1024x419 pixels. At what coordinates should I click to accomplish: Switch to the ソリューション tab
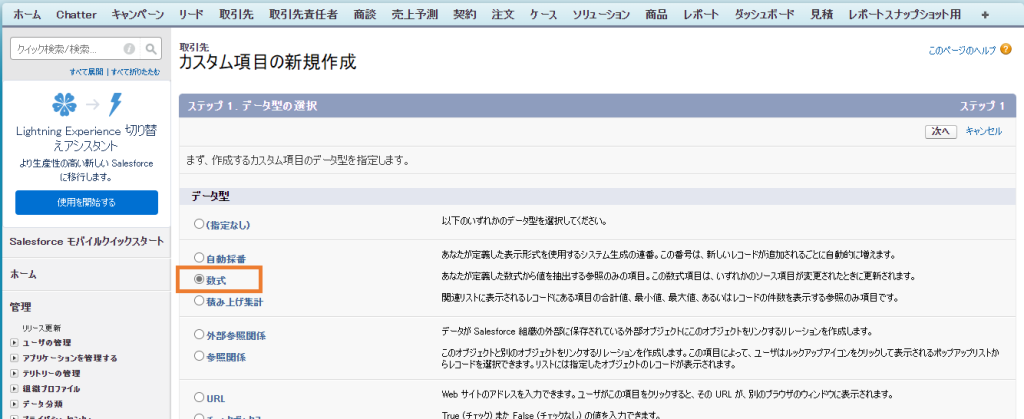click(x=601, y=14)
